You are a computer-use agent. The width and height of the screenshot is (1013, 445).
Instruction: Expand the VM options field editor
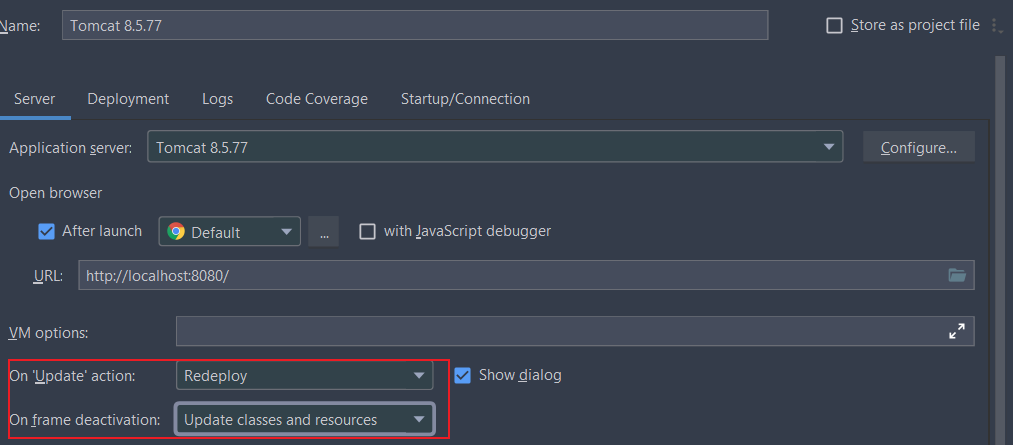(956, 331)
